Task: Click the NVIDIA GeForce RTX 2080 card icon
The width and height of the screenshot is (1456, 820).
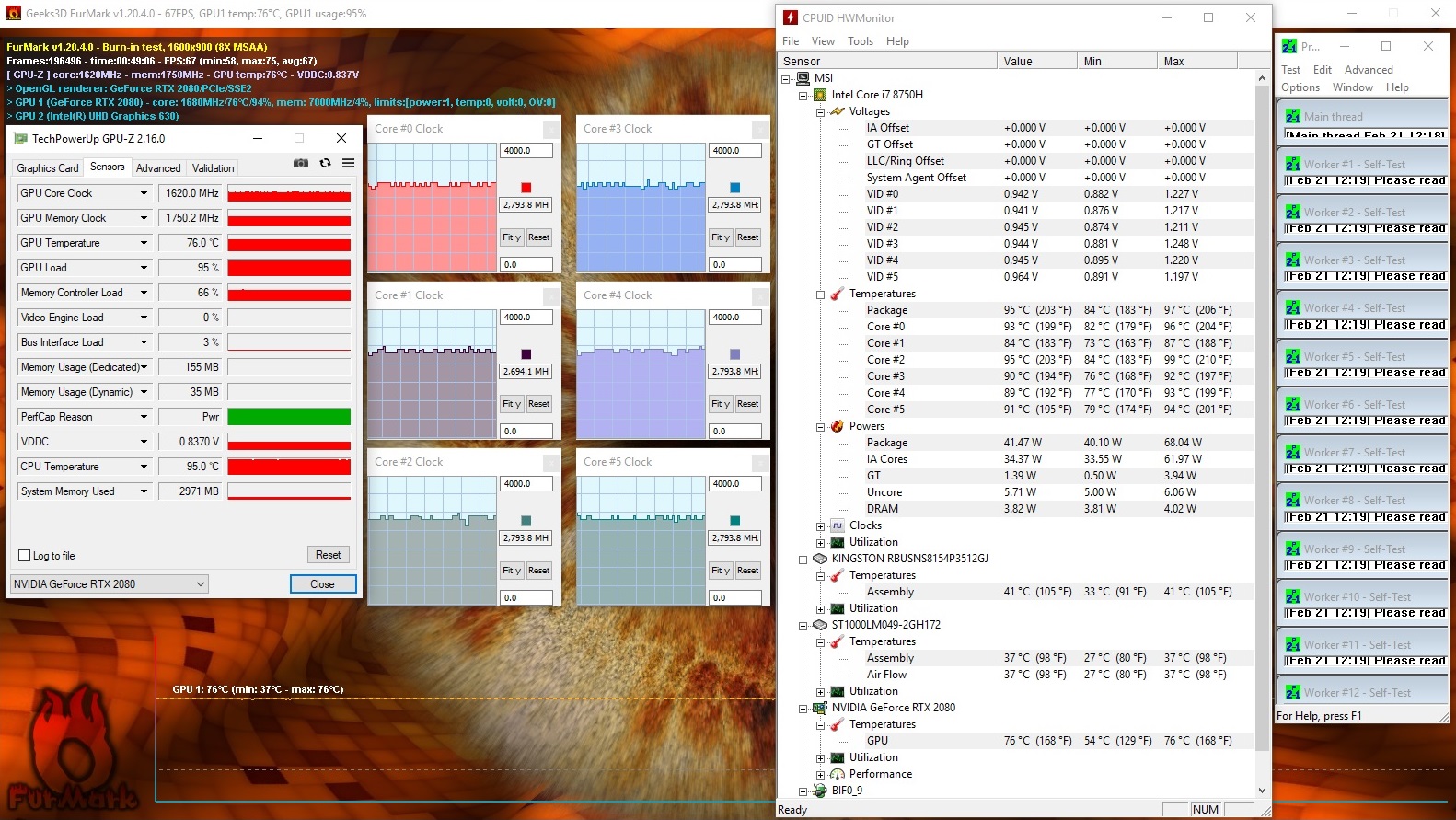Action: coord(820,709)
